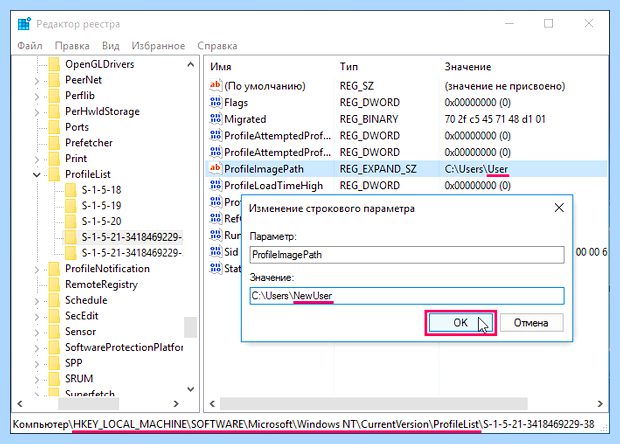Select the ProfileNotification tree item
620x444 pixels.
[108, 269]
